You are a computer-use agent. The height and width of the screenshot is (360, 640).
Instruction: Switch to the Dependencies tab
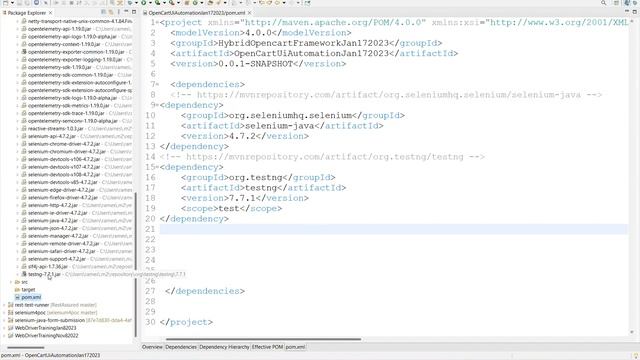[x=181, y=347]
